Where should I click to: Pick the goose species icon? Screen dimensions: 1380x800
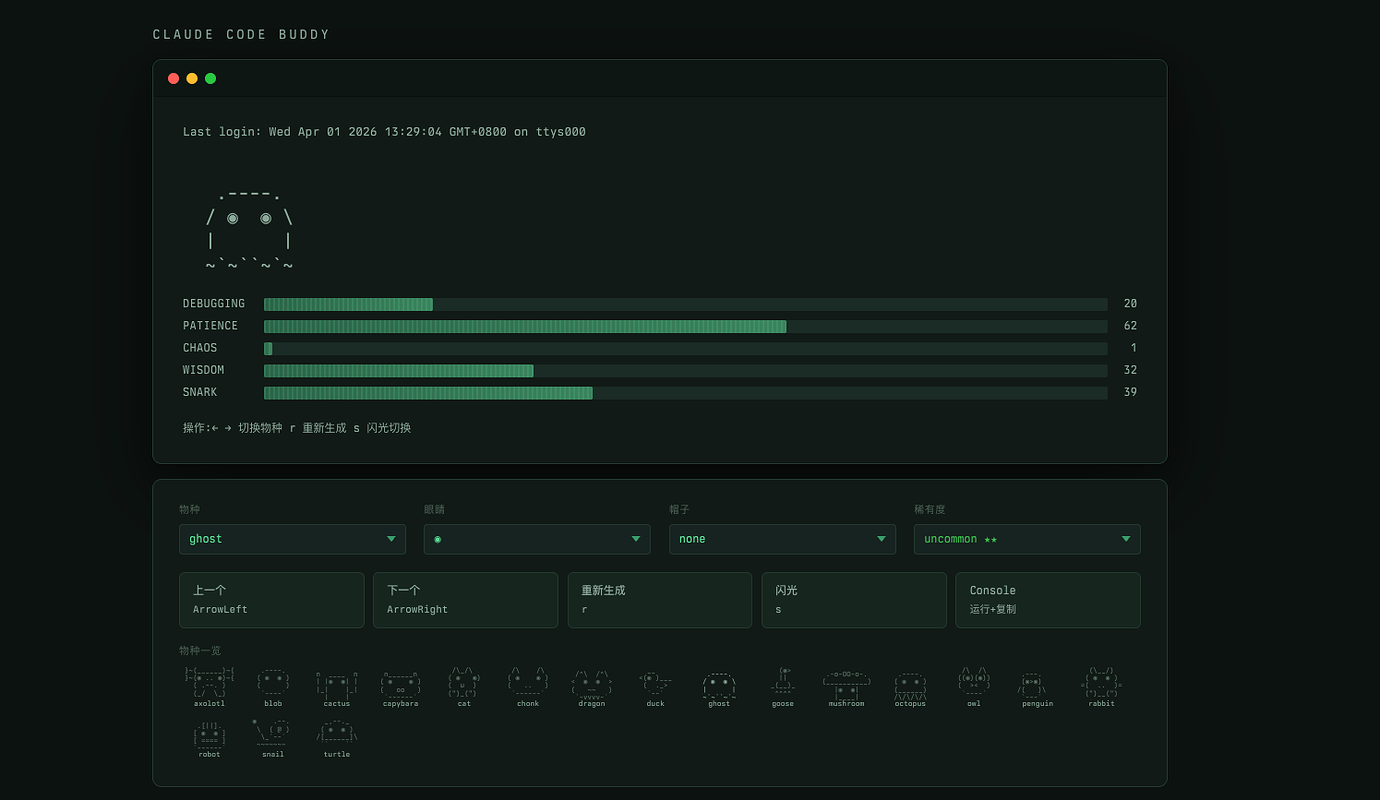[x=783, y=686]
